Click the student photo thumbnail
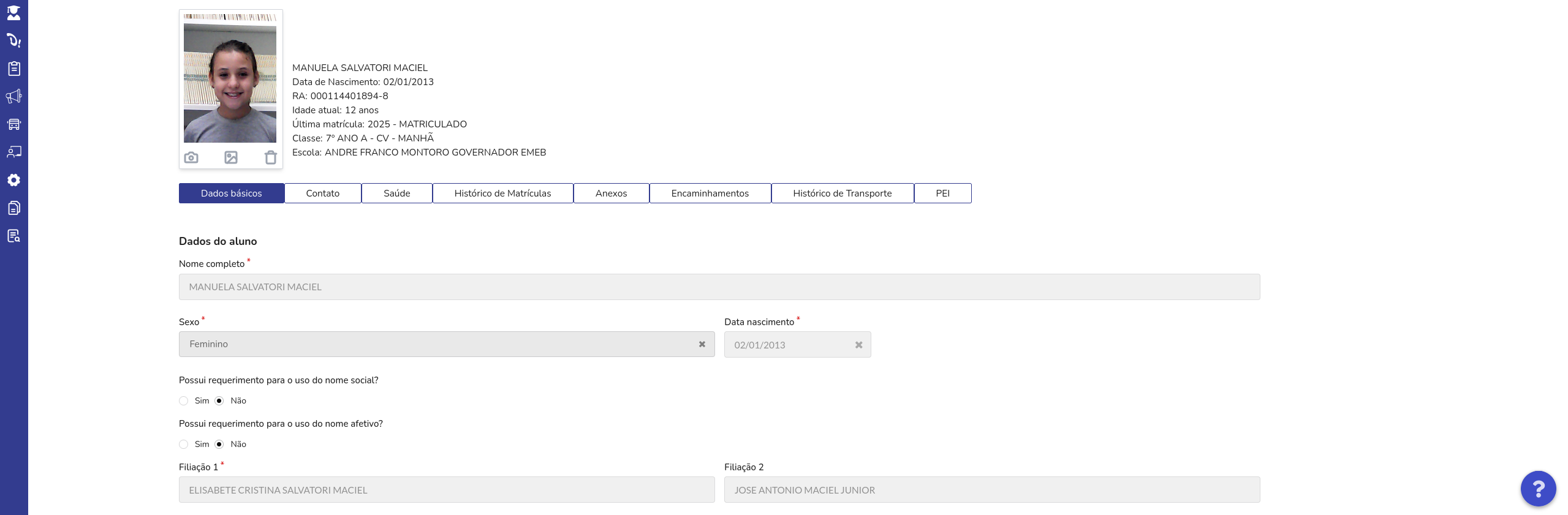The width and height of the screenshot is (1568, 515). click(230, 78)
